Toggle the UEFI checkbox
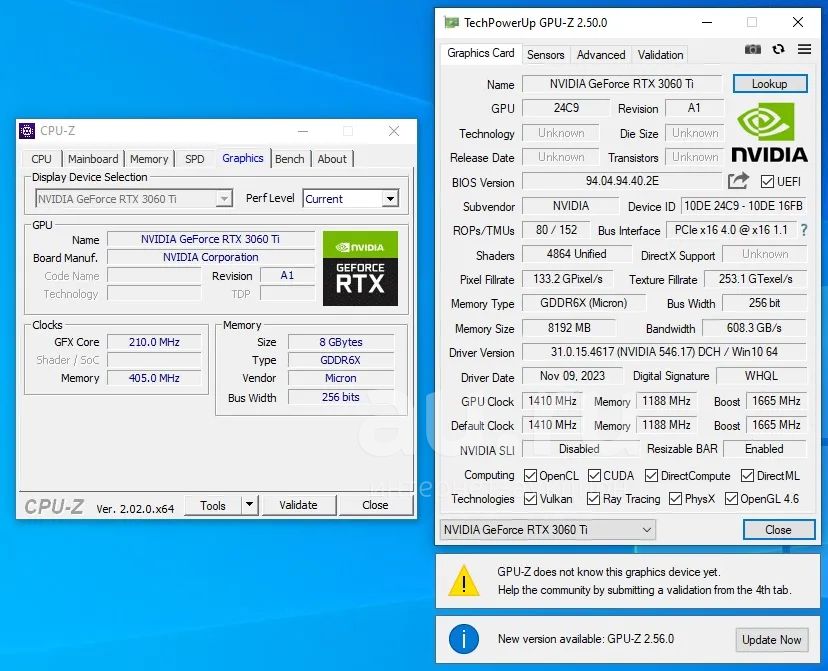Image resolution: width=828 pixels, height=671 pixels. coord(767,182)
